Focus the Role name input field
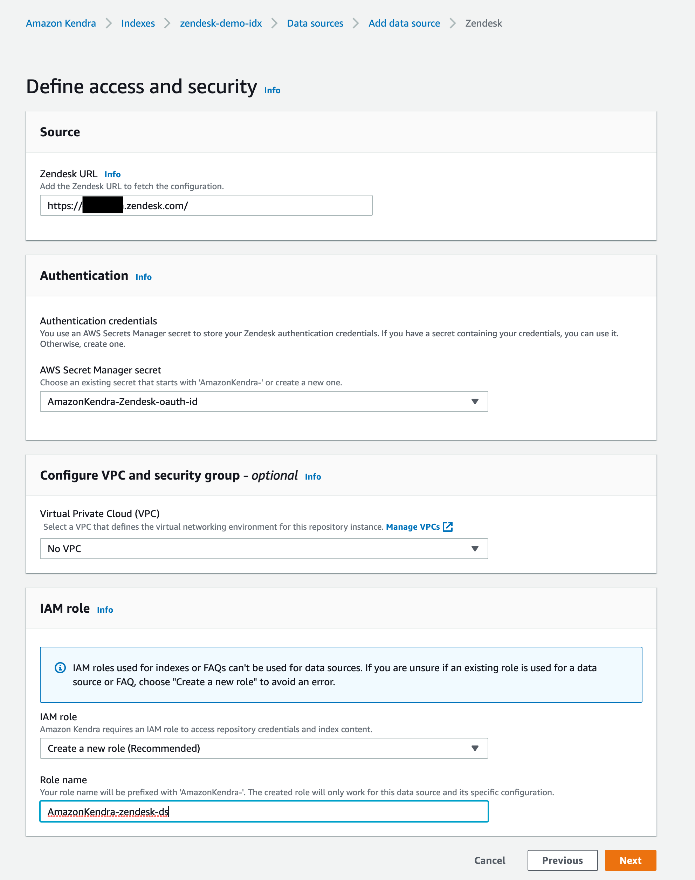695x880 pixels. pyautogui.click(x=264, y=812)
